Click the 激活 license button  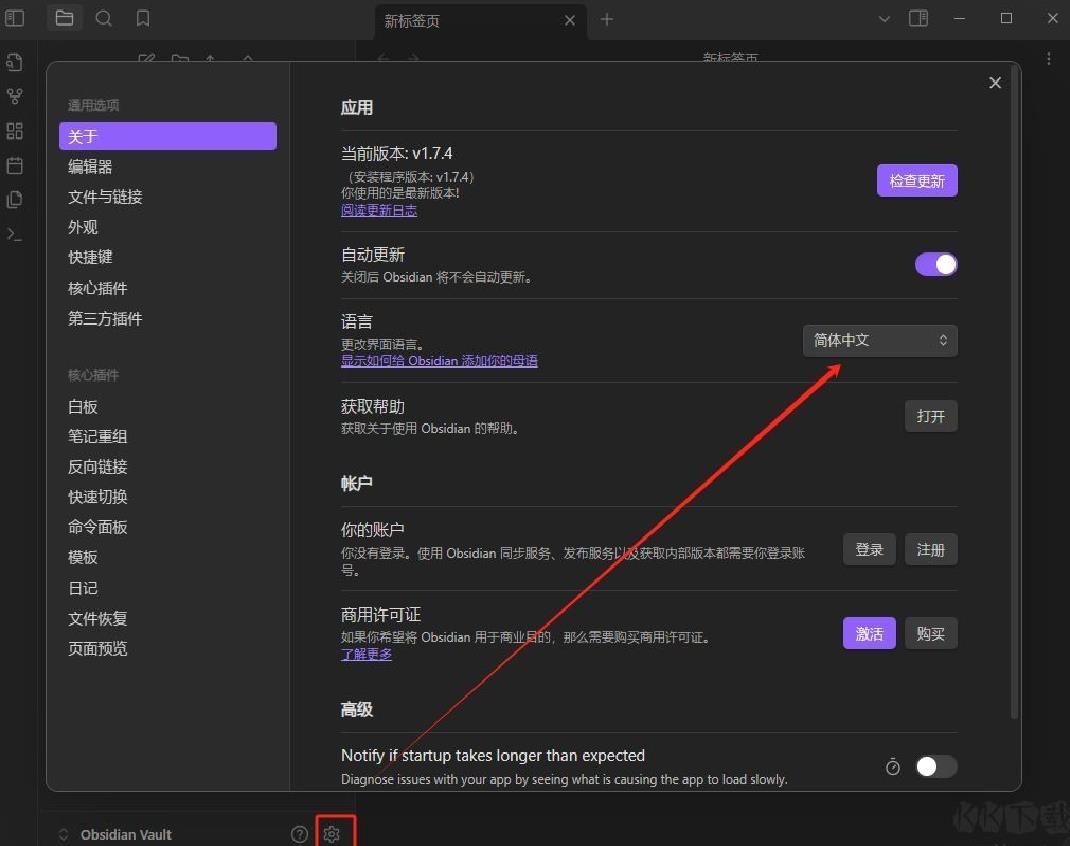point(869,633)
